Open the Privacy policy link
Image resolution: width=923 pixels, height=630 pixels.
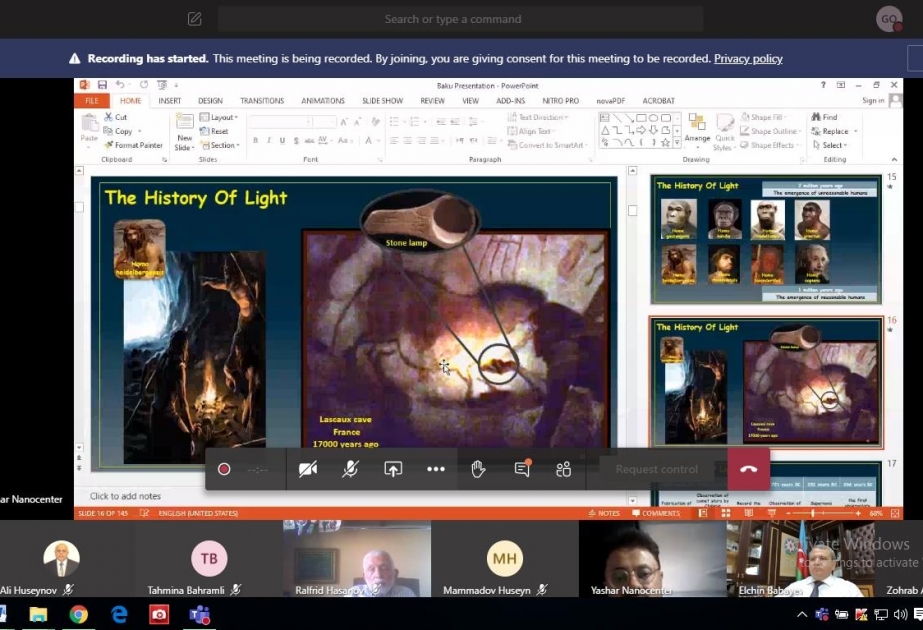(x=748, y=58)
